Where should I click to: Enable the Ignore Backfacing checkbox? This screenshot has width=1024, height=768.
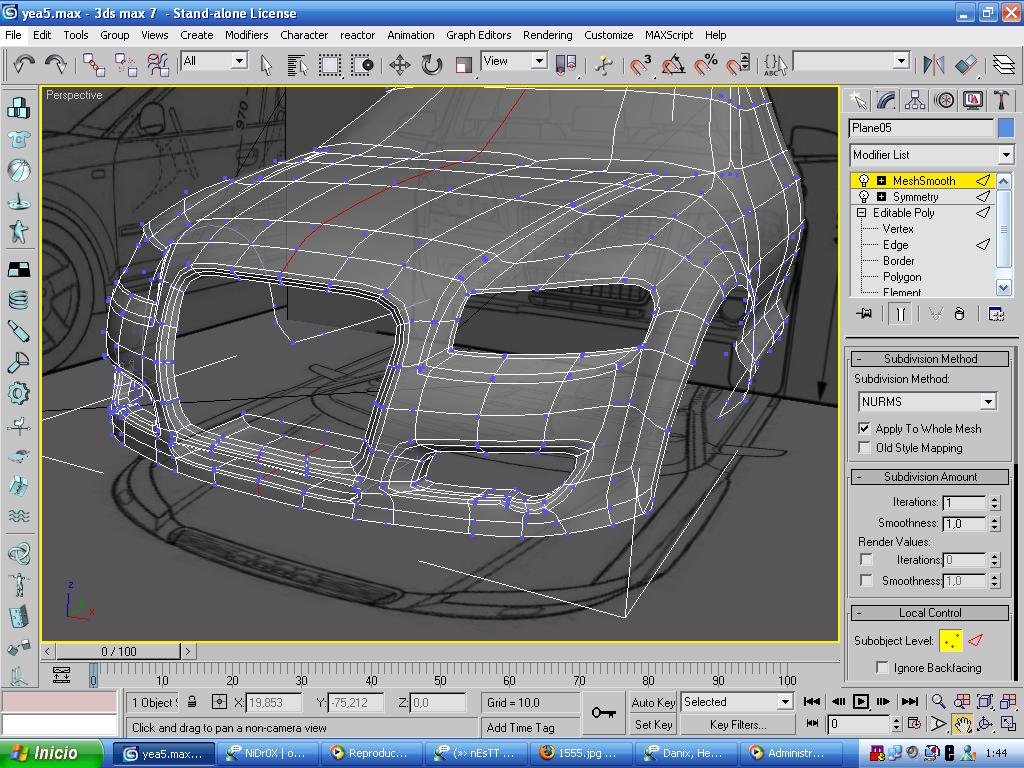pyautogui.click(x=882, y=667)
